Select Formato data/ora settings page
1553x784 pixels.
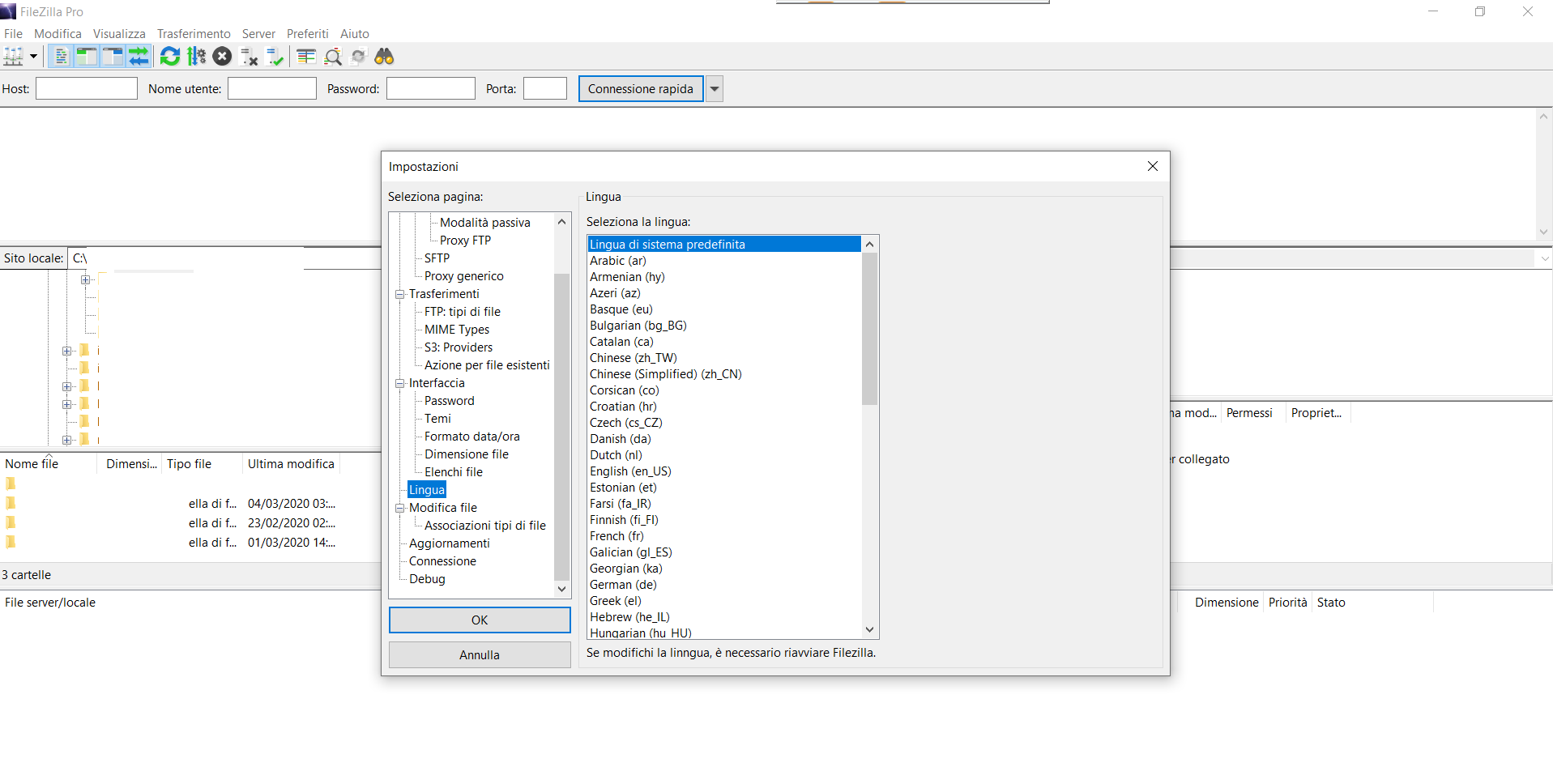point(472,437)
